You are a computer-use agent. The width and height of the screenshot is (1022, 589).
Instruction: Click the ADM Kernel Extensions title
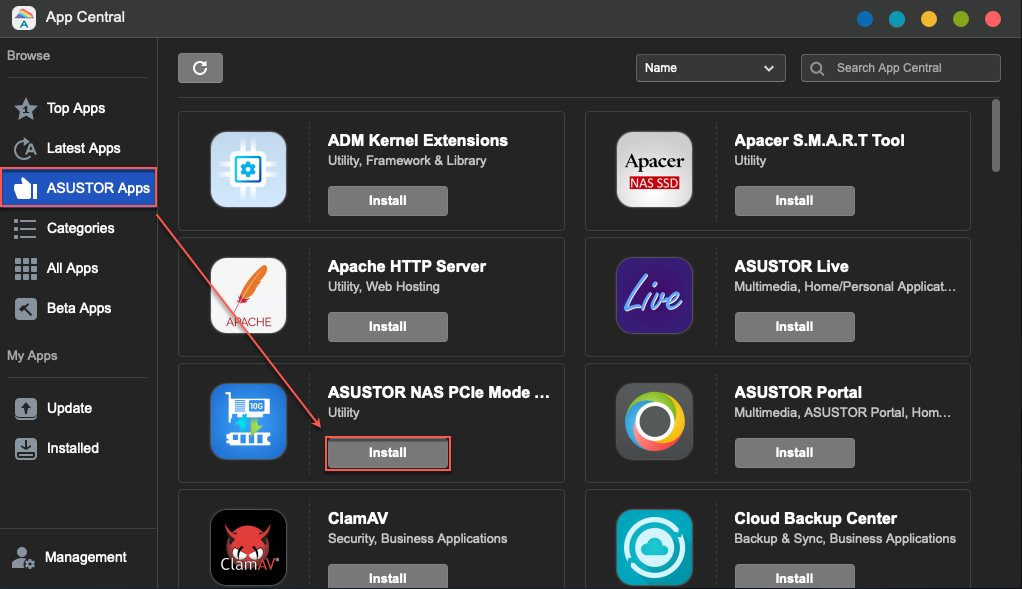click(x=418, y=141)
